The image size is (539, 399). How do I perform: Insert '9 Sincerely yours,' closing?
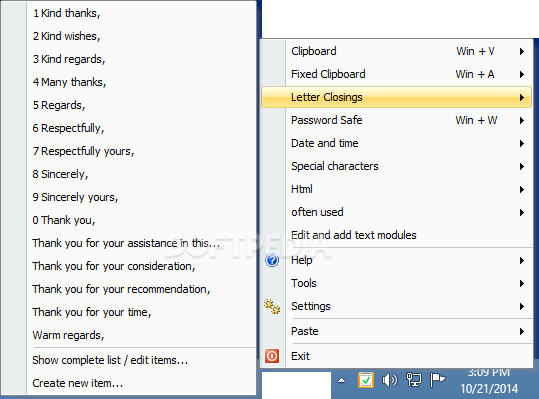(x=129, y=197)
